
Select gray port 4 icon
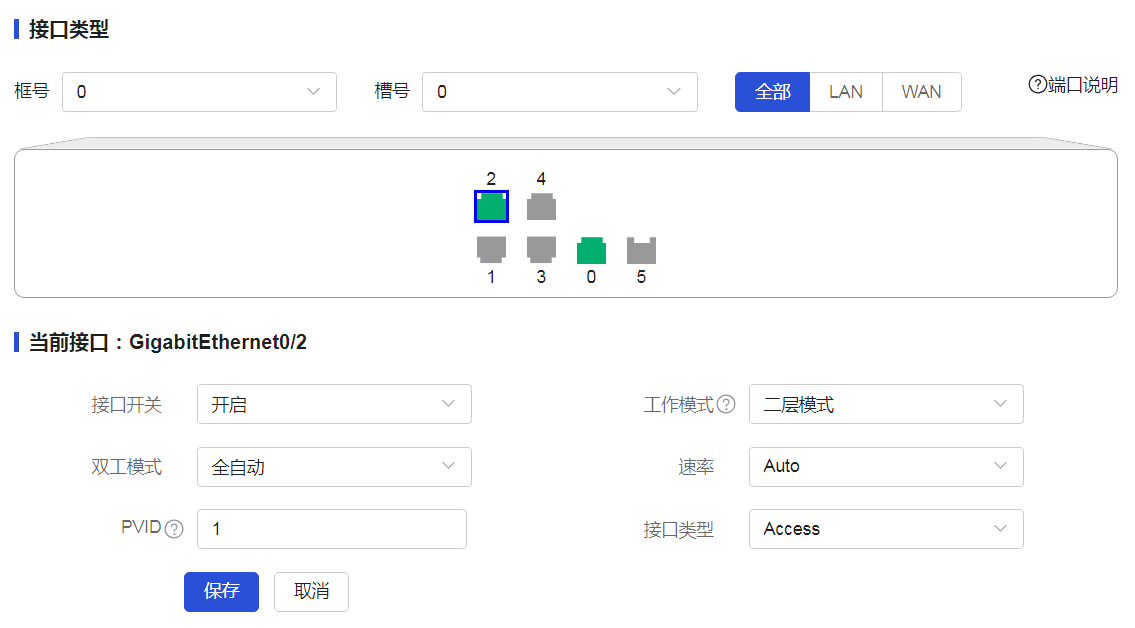[541, 207]
